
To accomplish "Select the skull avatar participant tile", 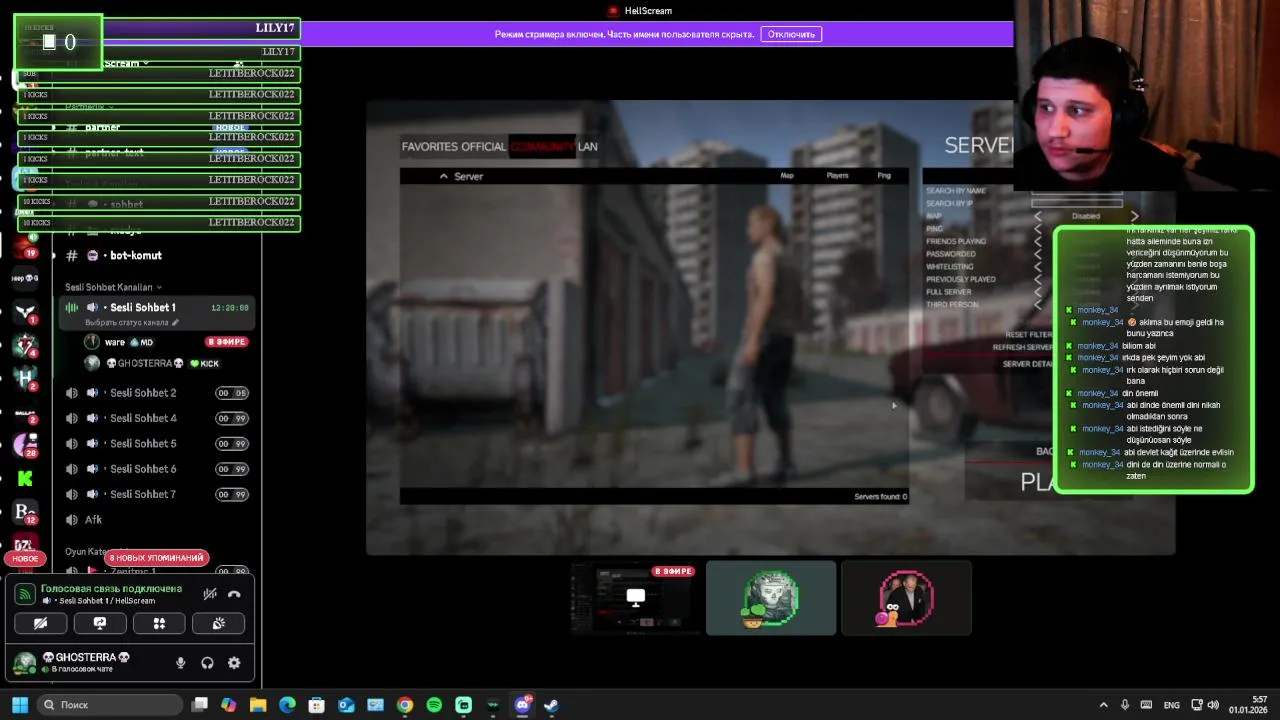I will [771, 598].
